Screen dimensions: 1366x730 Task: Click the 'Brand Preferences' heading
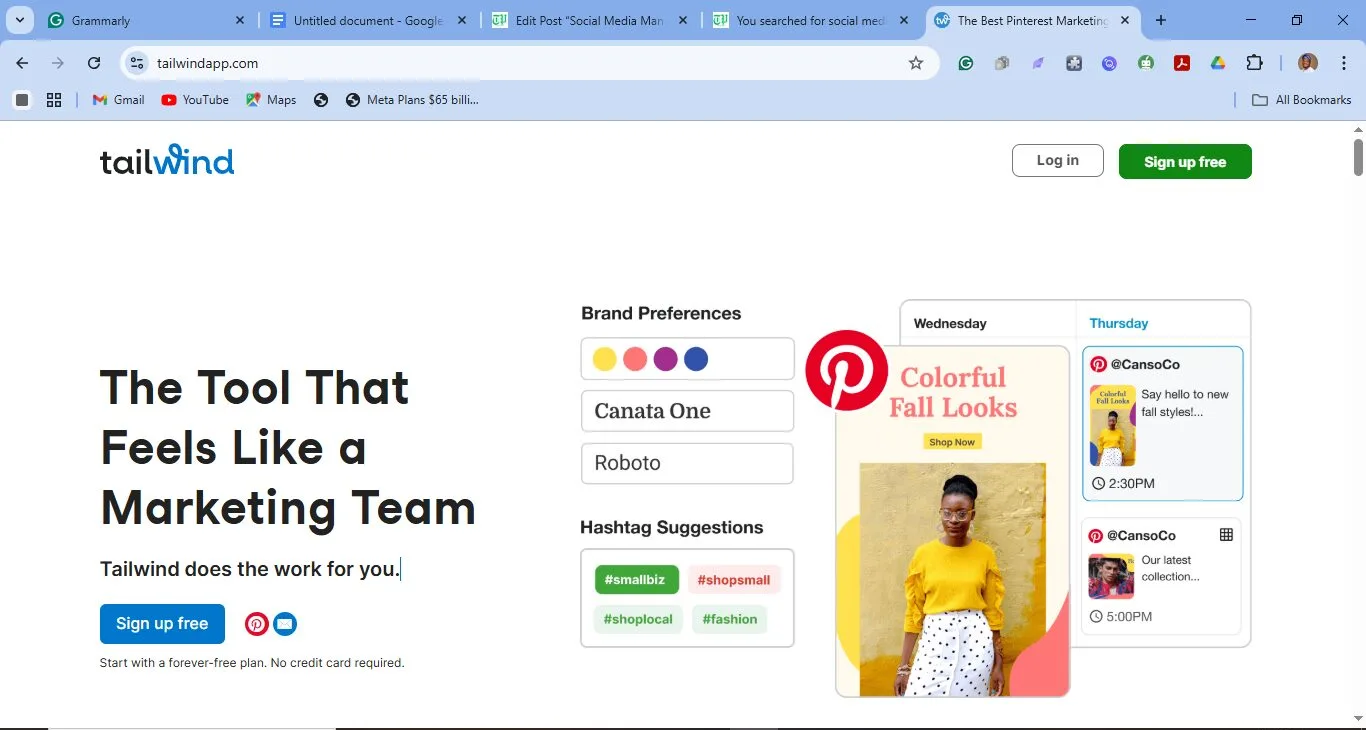pyautogui.click(x=661, y=313)
